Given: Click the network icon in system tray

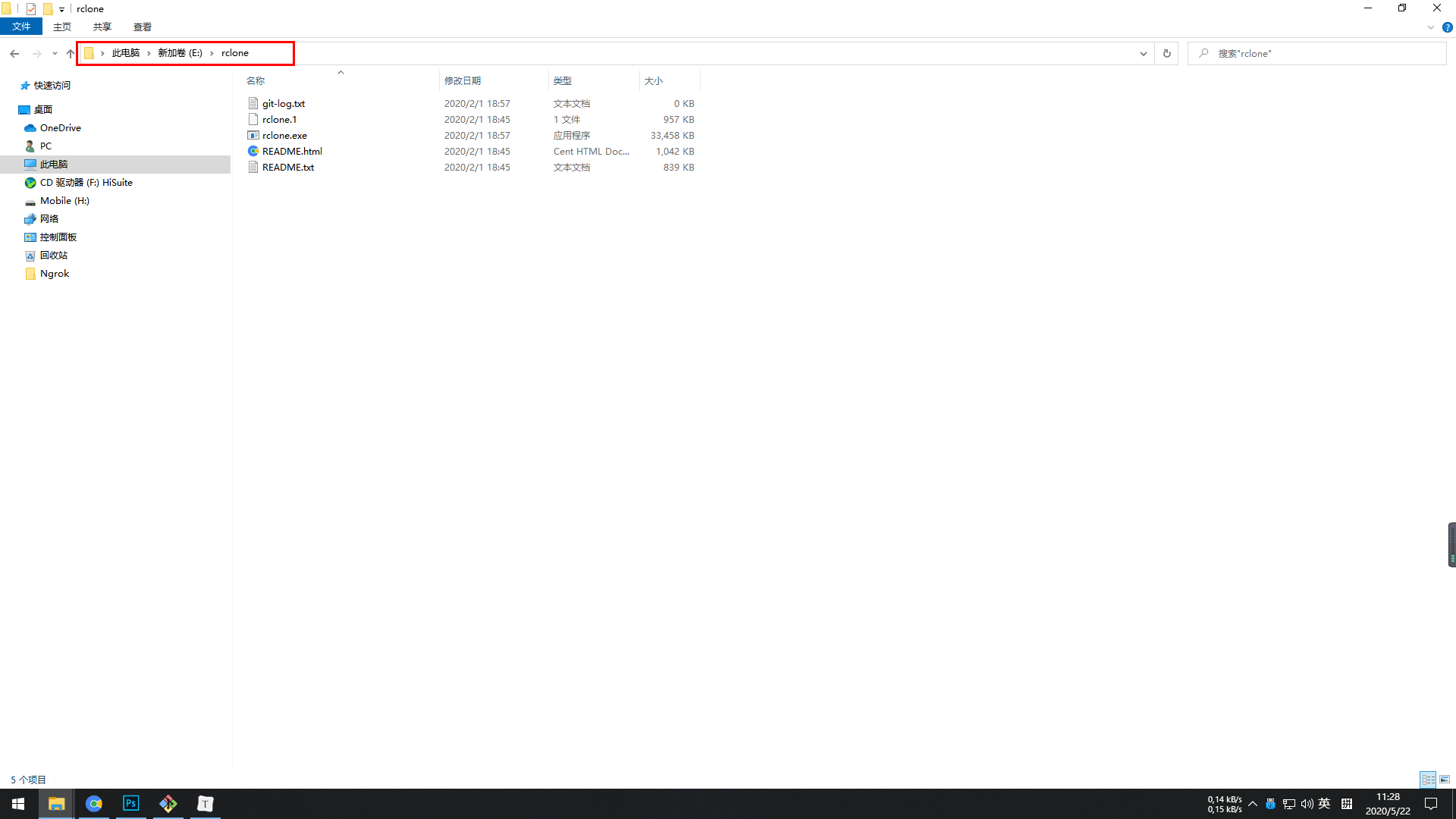Looking at the screenshot, I should coord(1288,804).
